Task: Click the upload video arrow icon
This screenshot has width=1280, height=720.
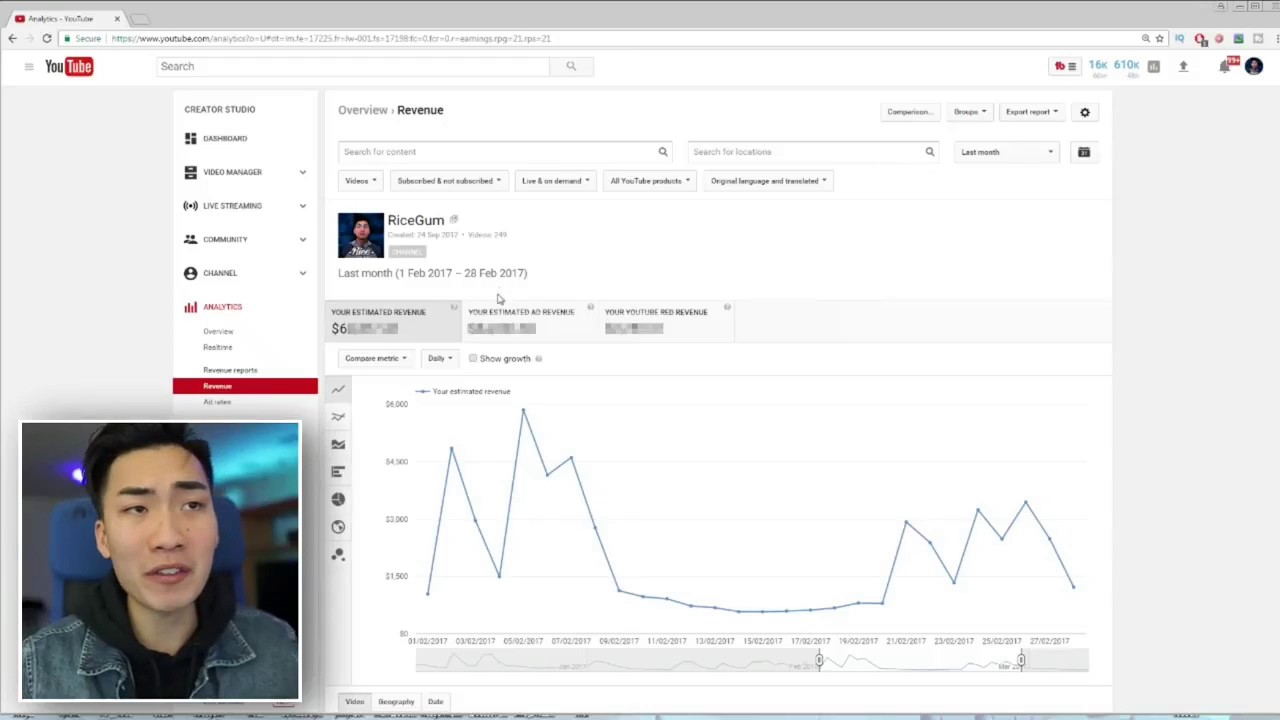Action: click(1183, 67)
